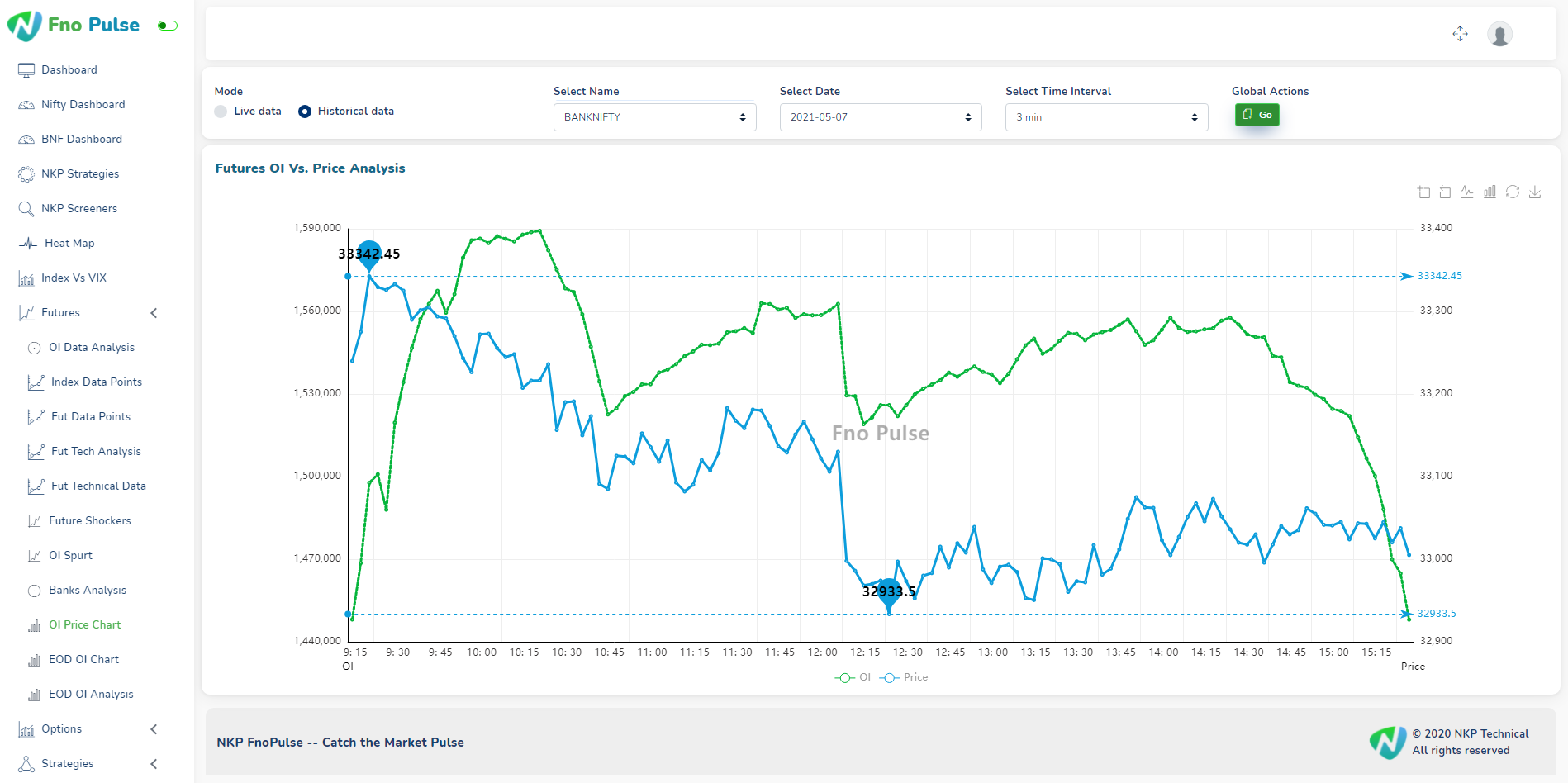Collapse the Futures menu chevron
This screenshot has height=783, width=1568.
(154, 313)
